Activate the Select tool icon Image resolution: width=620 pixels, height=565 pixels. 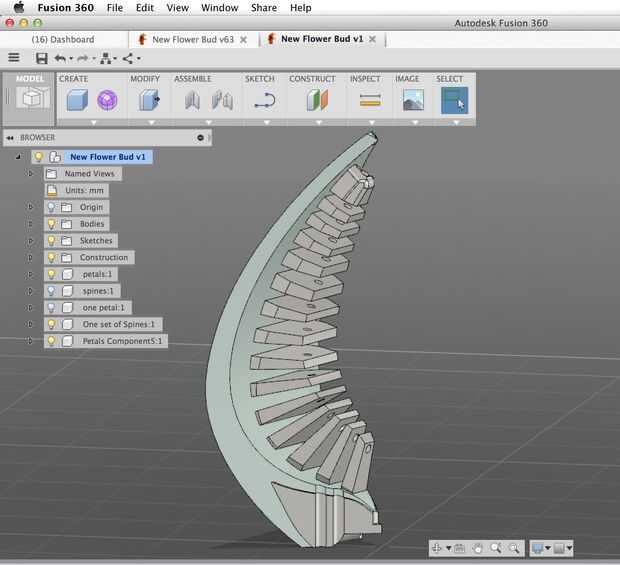[x=454, y=100]
